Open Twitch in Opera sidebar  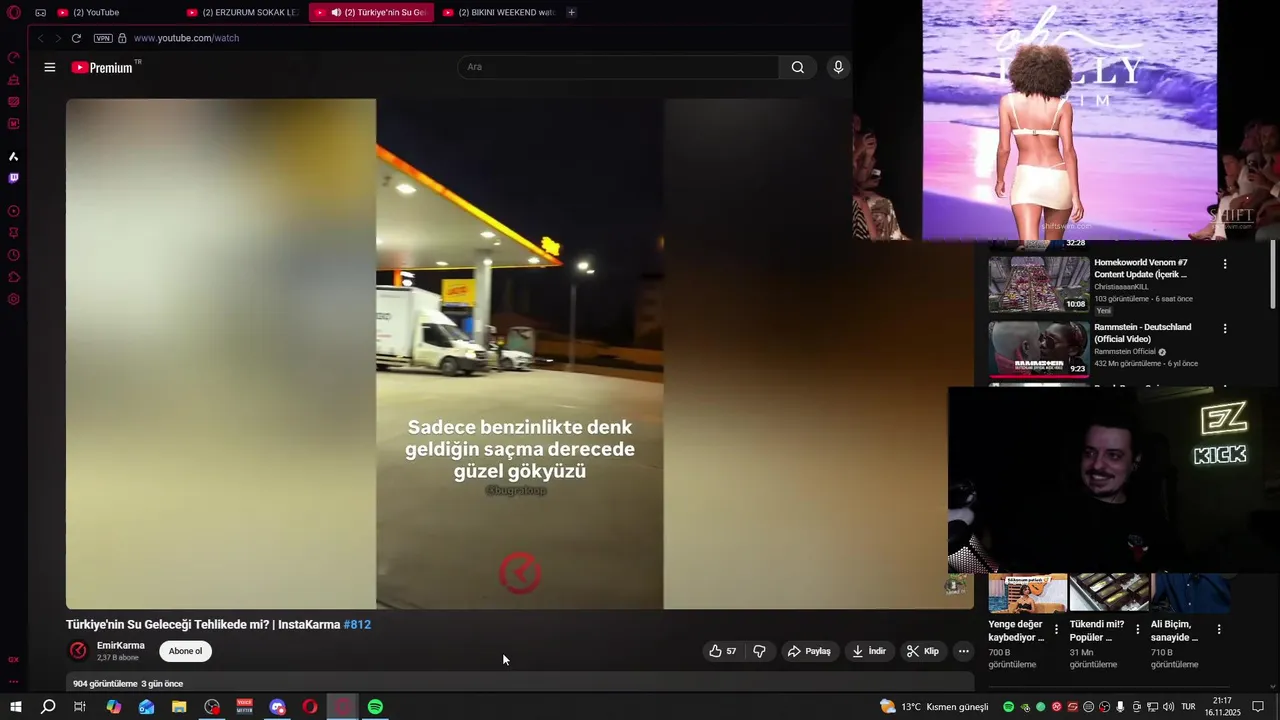coord(14,178)
